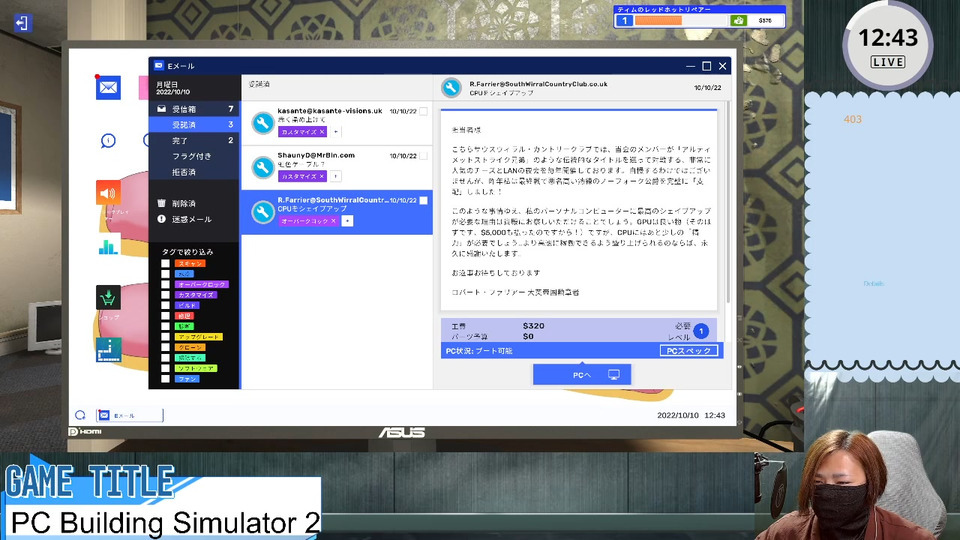Click the Eメール window title icon
Image resolution: width=960 pixels, height=540 pixels.
tap(159, 66)
